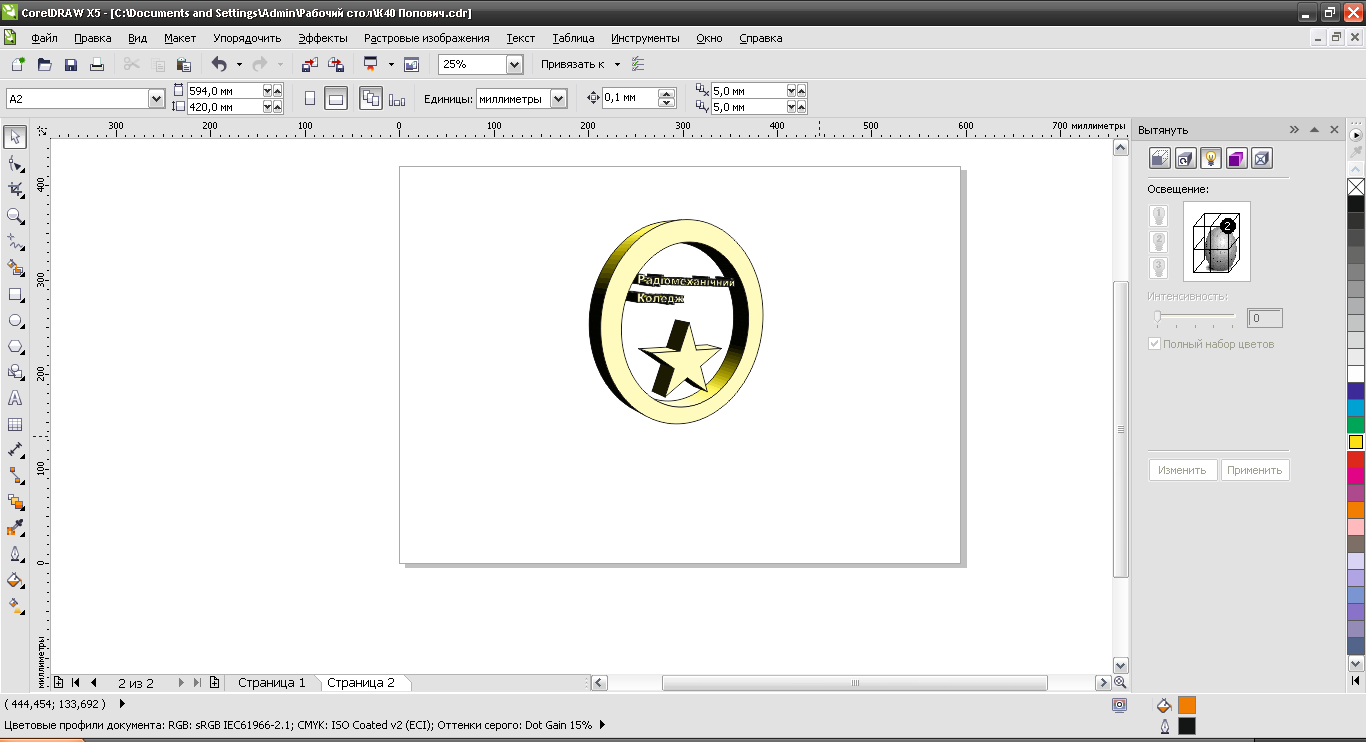The height and width of the screenshot is (742, 1366).
Task: Toggle landscape page orientation
Action: click(x=336, y=99)
